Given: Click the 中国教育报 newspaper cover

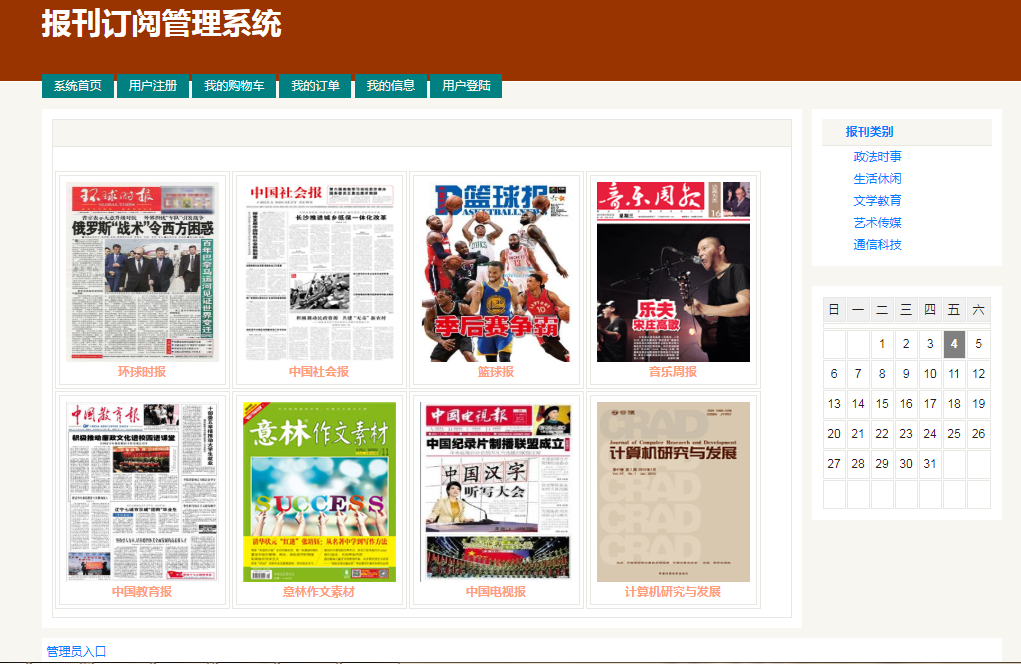Looking at the screenshot, I should click(x=142, y=491).
